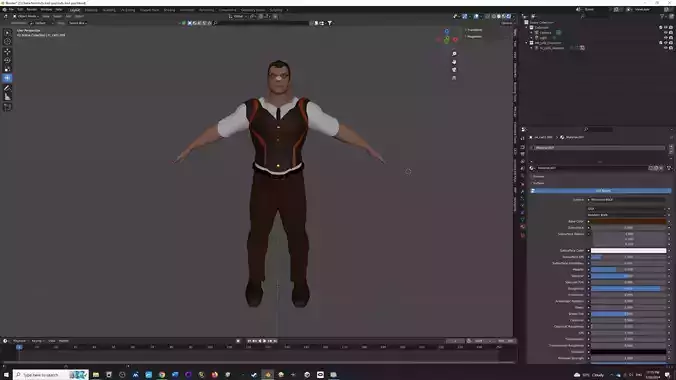Hide Light using its eye icon

[666, 38]
